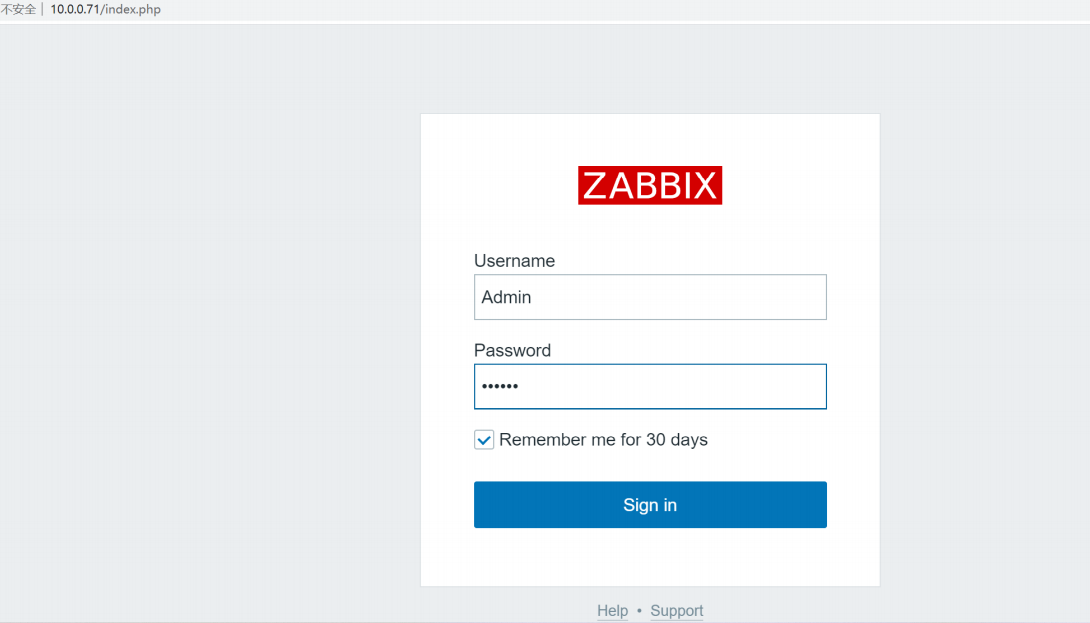The width and height of the screenshot is (1090, 623).
Task: Click the 10.0.0.71 host in URL
Action: [x=74, y=10]
